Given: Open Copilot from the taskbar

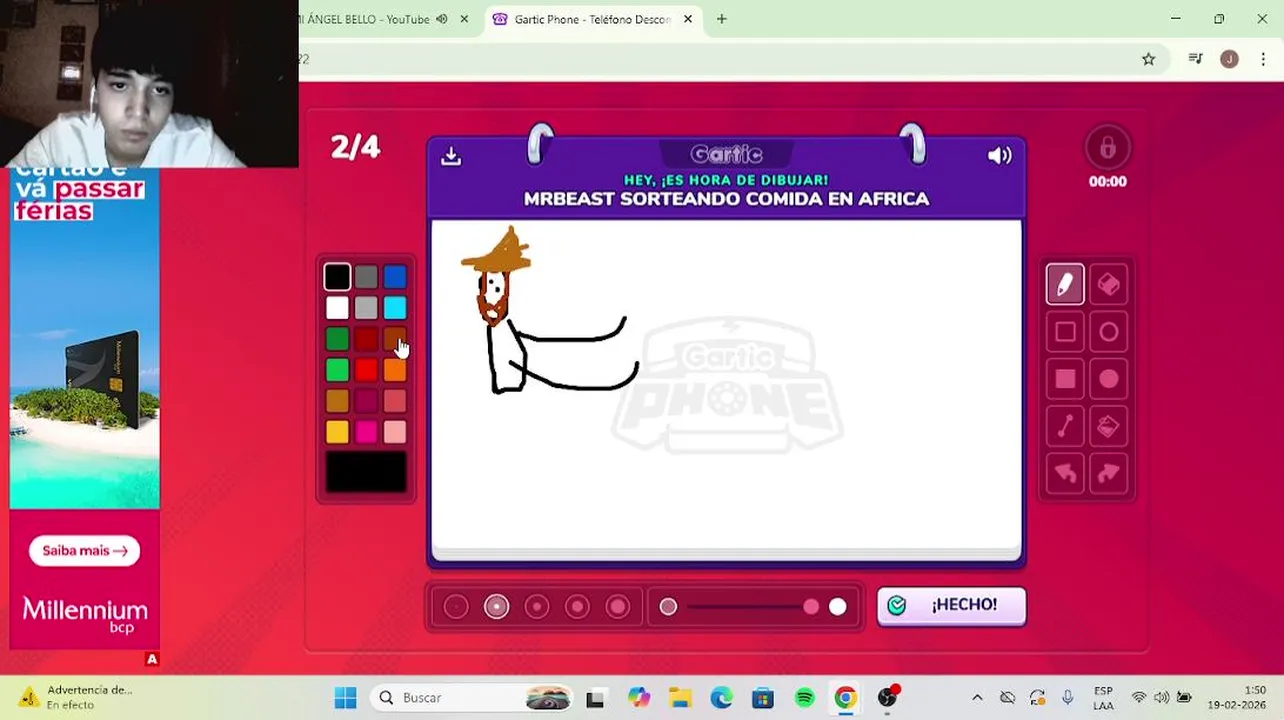Looking at the screenshot, I should click(x=638, y=698).
